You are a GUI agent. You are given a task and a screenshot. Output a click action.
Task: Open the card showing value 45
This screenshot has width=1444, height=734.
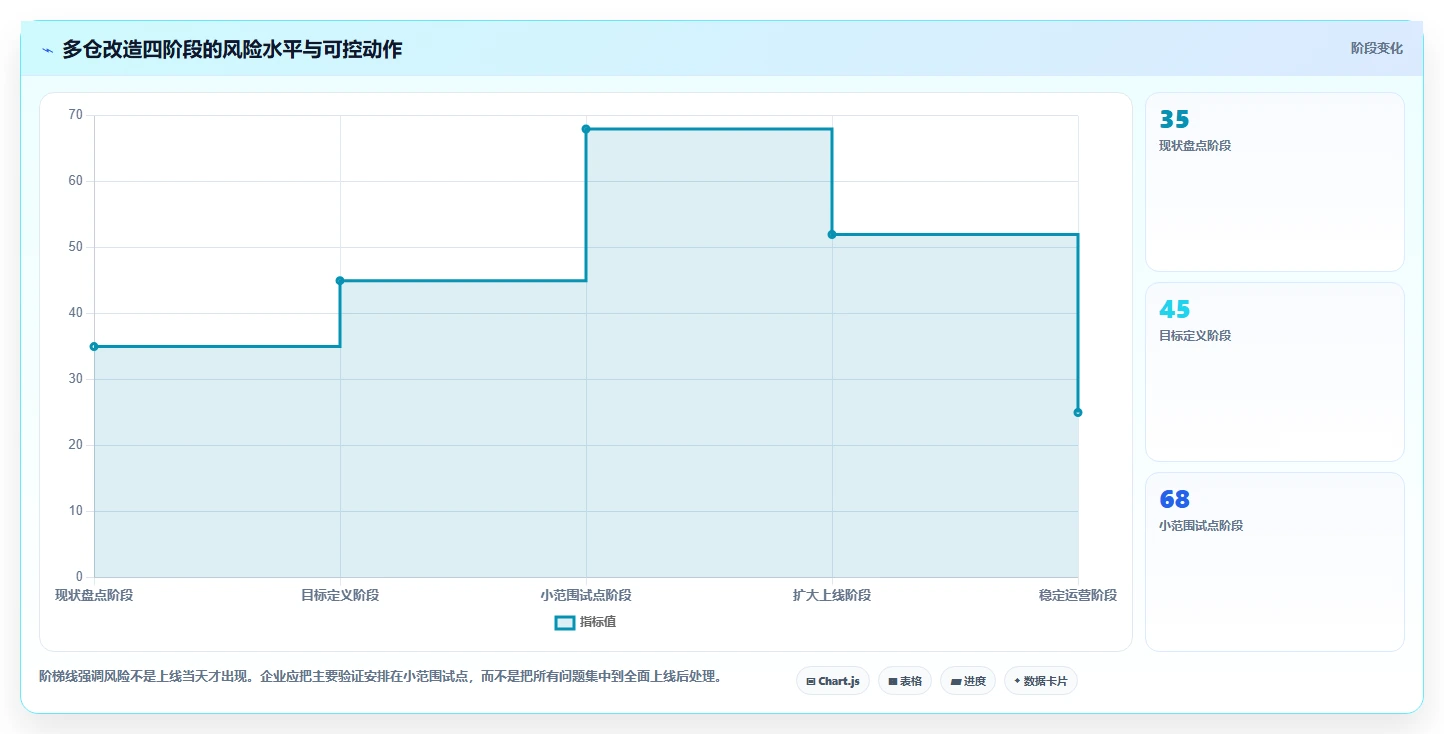(1275, 372)
